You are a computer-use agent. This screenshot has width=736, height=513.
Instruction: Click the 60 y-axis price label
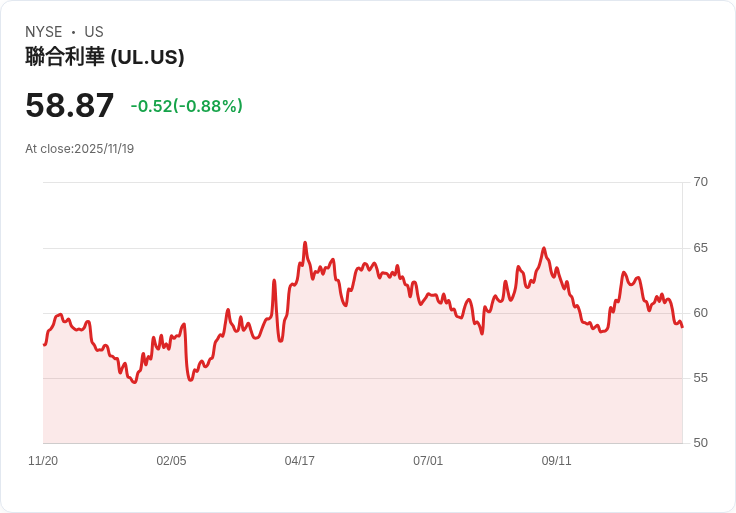pos(700,313)
